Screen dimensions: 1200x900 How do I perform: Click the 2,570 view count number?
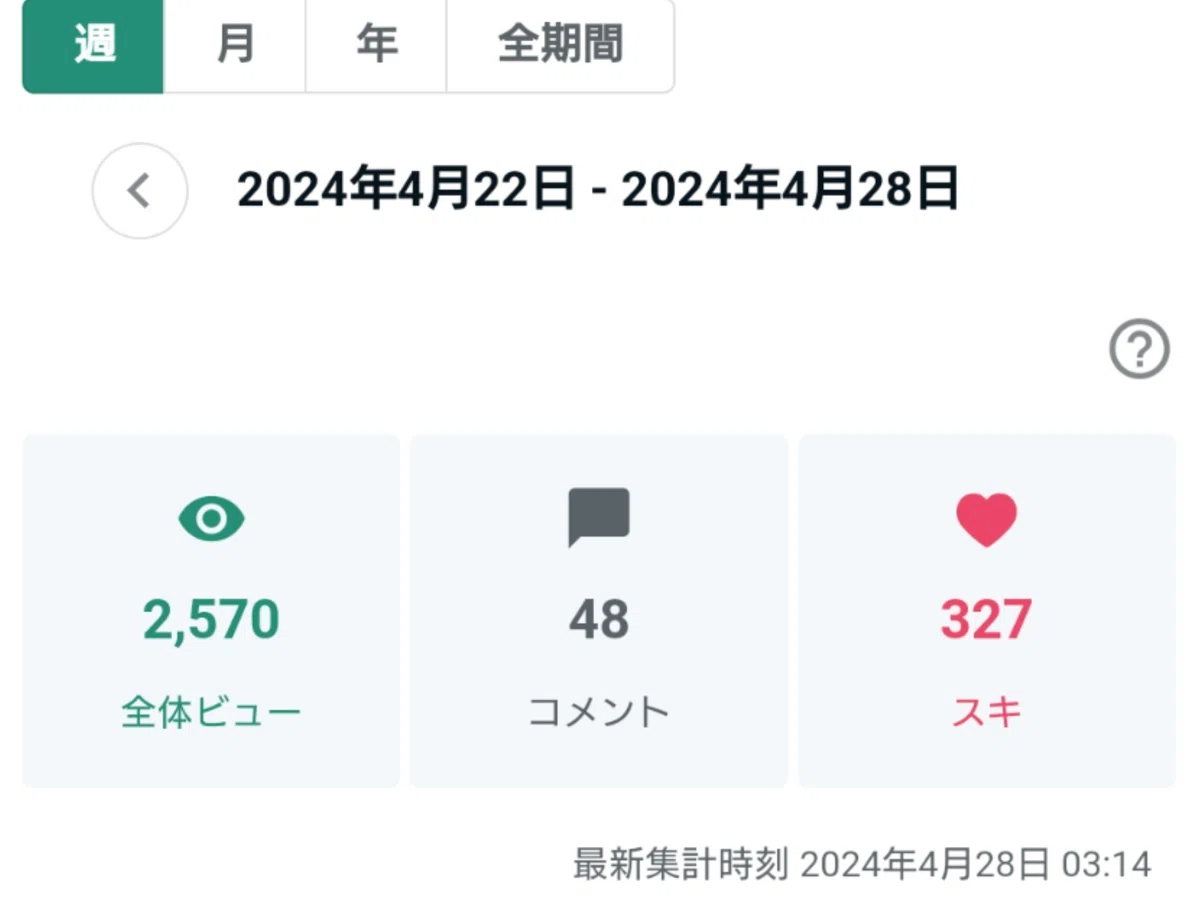click(x=211, y=620)
